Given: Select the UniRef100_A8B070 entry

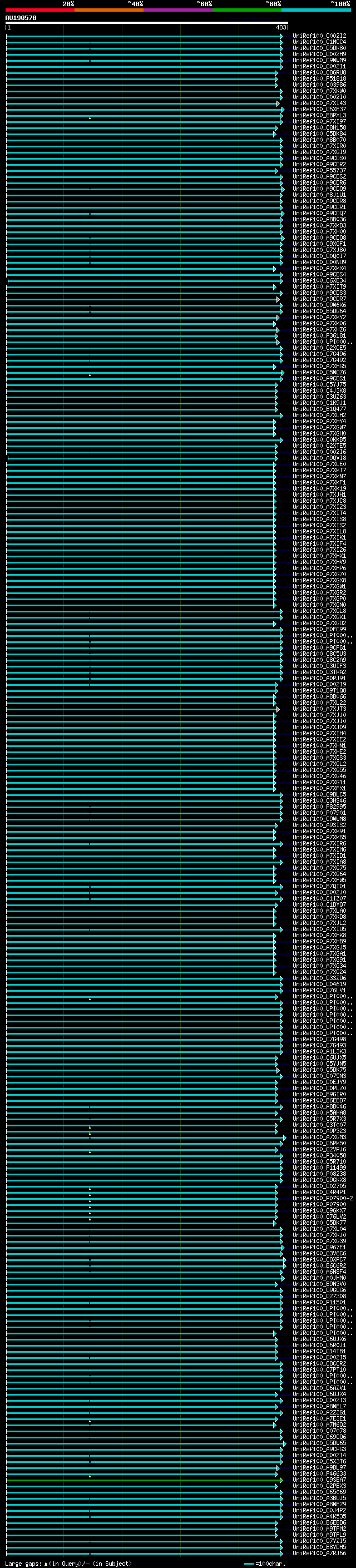Looking at the screenshot, I should point(319,140).
